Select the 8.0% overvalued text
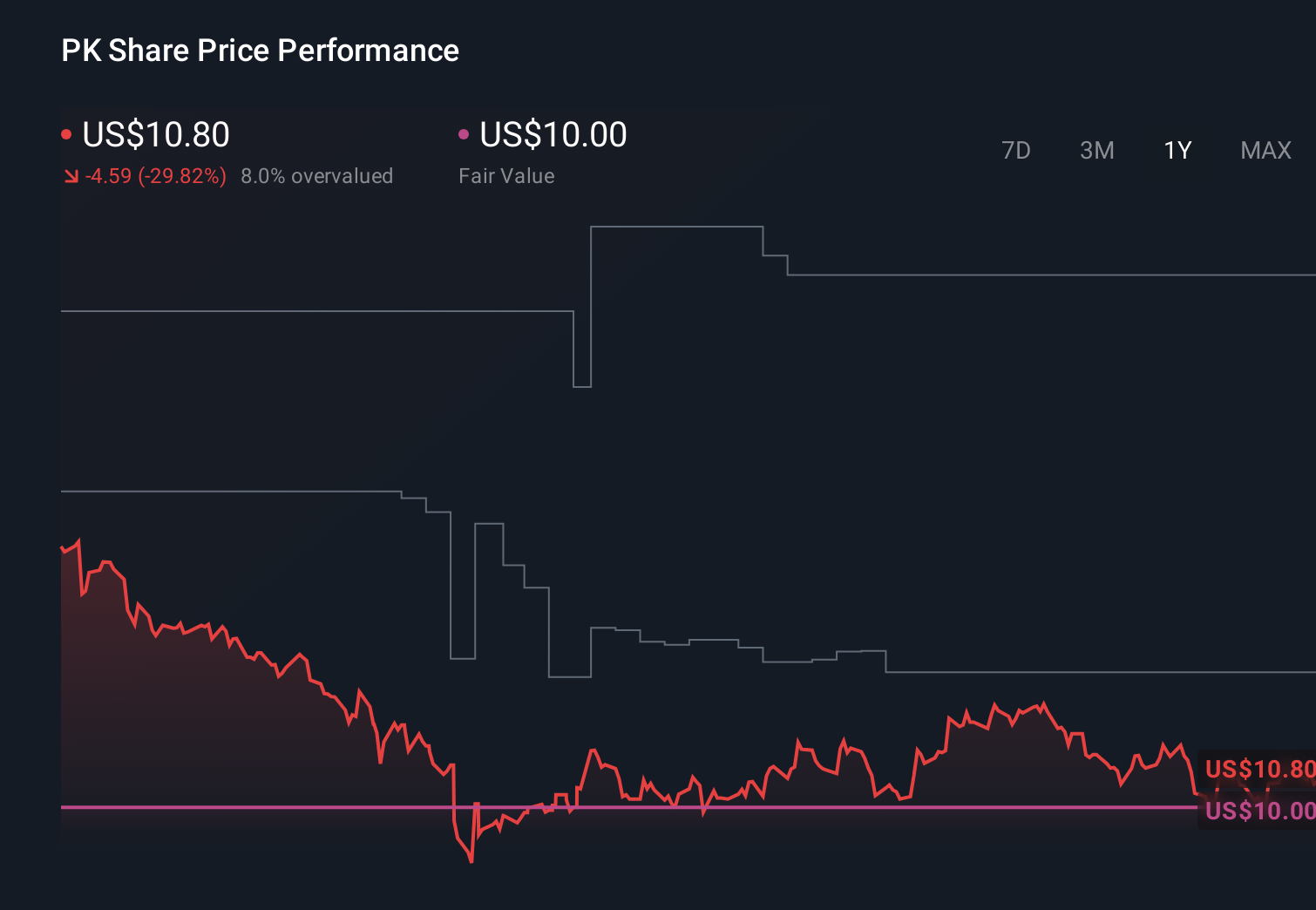The width and height of the screenshot is (1316, 910). tap(316, 176)
